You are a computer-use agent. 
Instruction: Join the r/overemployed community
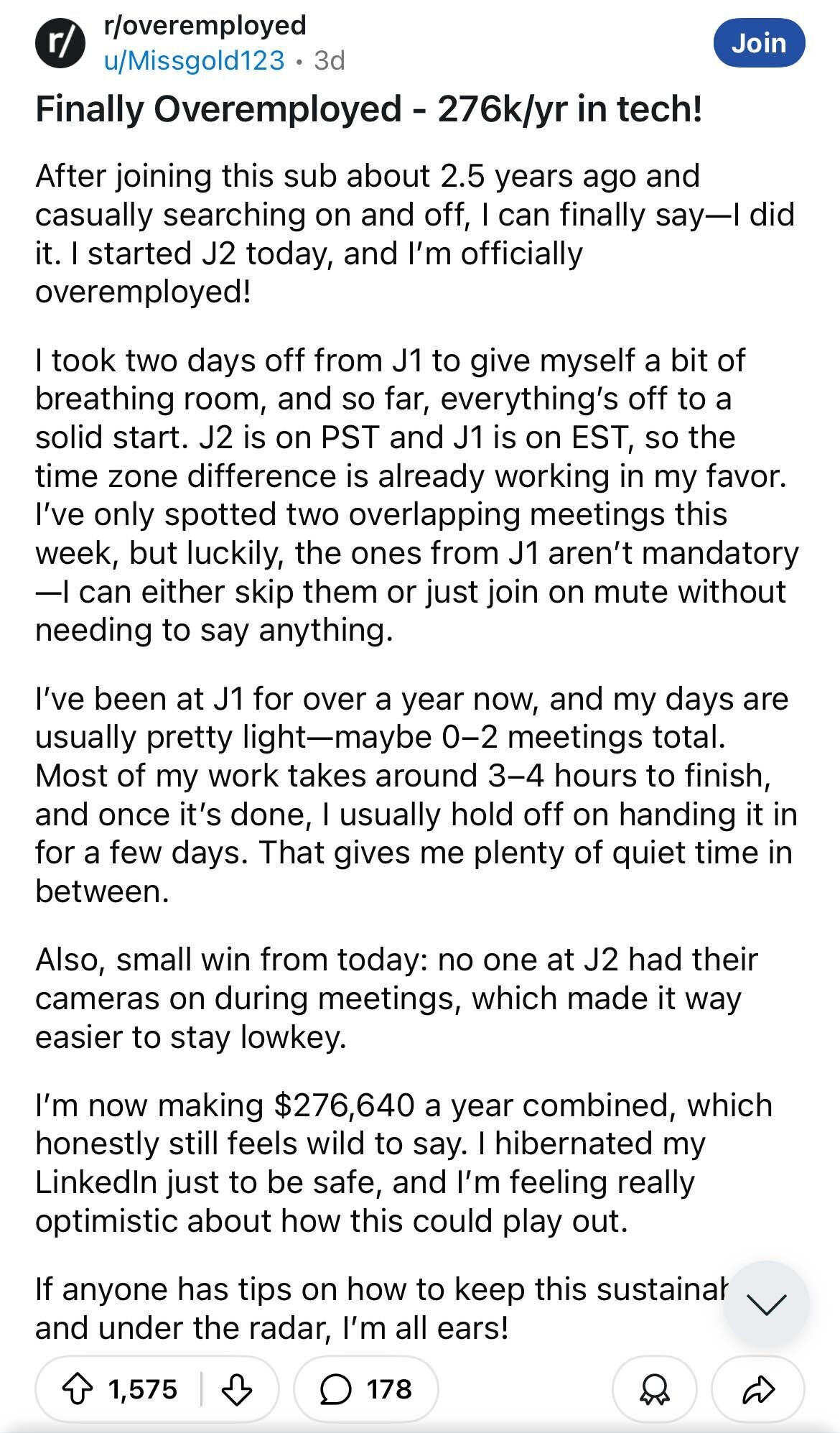pyautogui.click(x=759, y=43)
